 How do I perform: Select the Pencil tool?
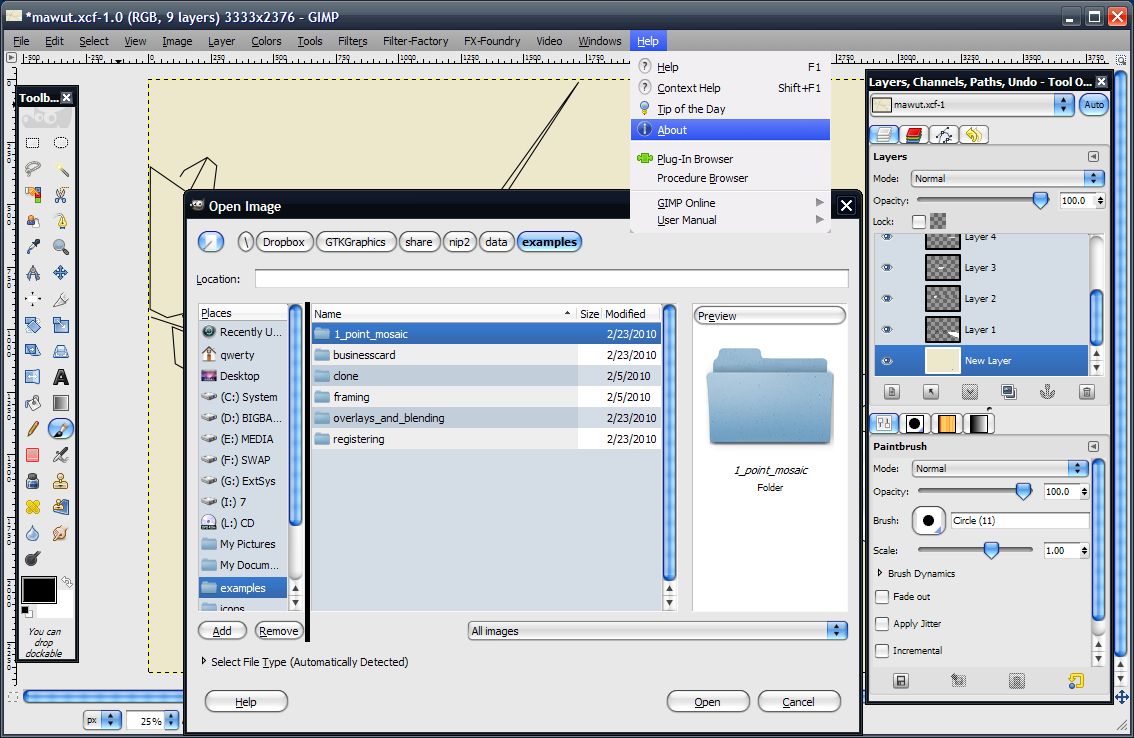[33, 429]
